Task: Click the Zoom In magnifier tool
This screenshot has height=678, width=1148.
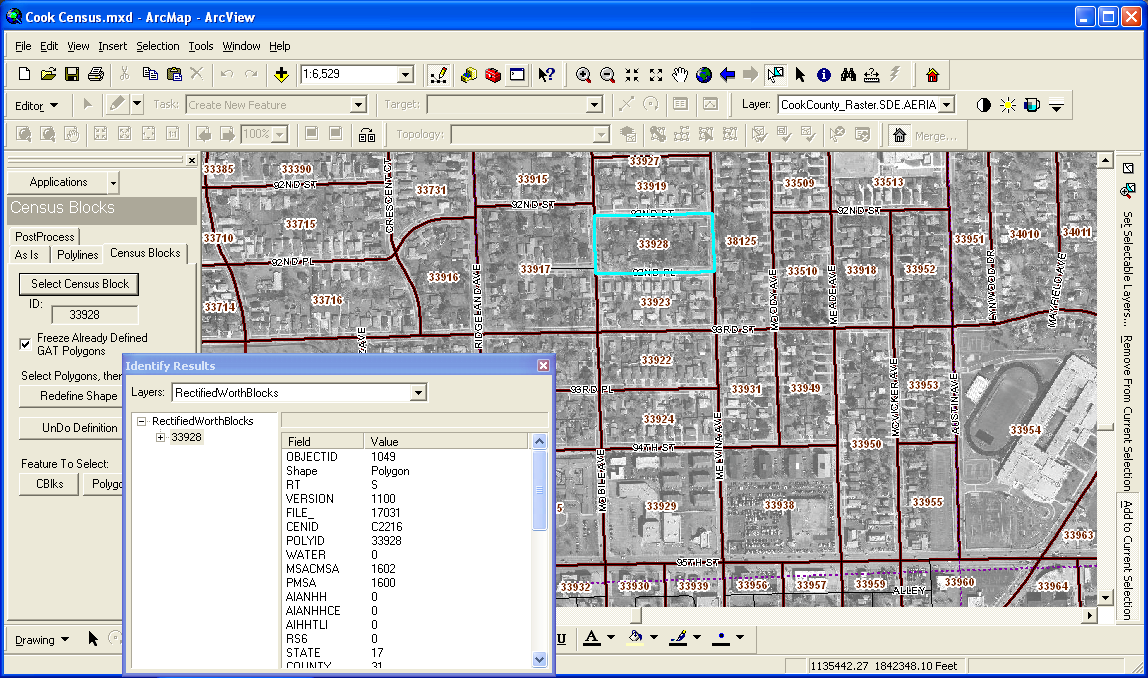Action: point(583,75)
